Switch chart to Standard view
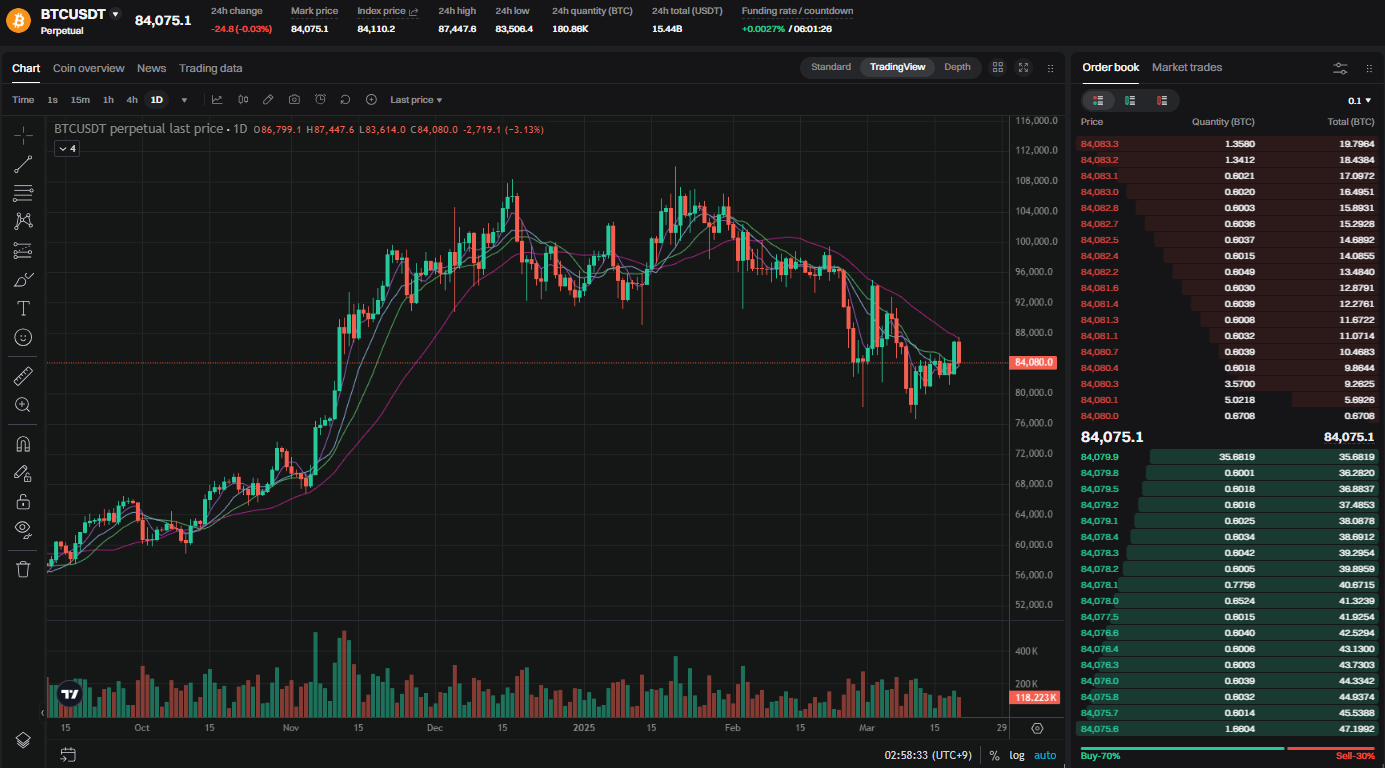The height and width of the screenshot is (768, 1385). click(x=831, y=67)
